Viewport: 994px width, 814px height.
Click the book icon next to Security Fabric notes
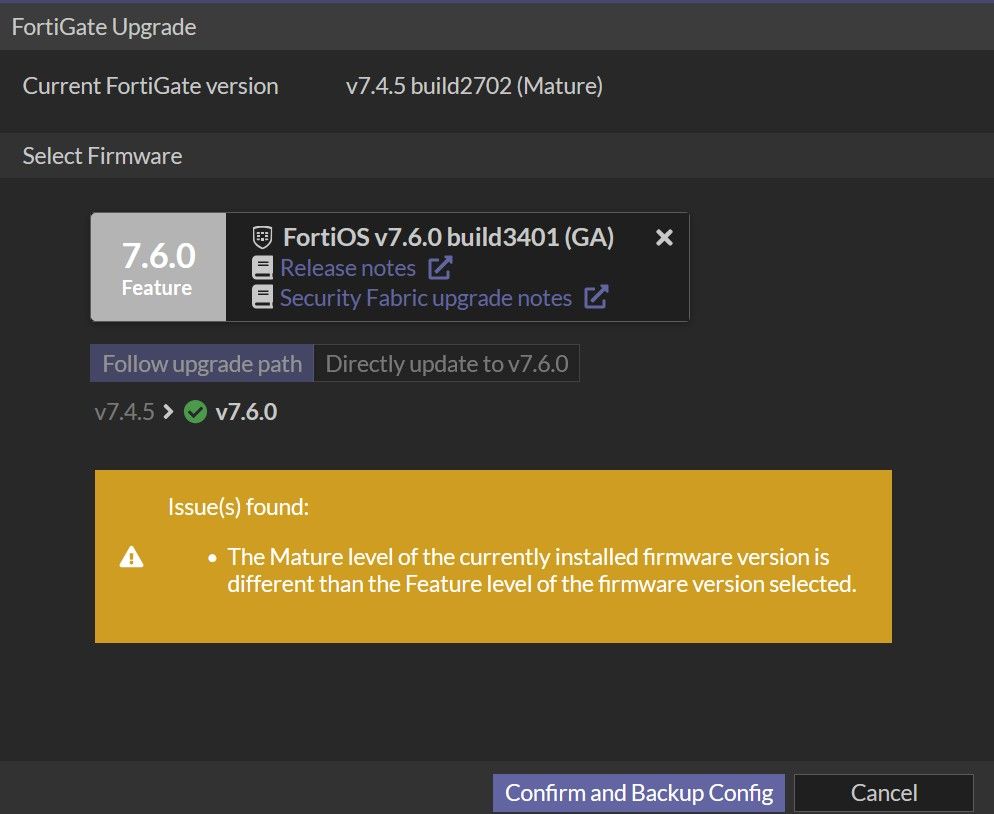262,297
